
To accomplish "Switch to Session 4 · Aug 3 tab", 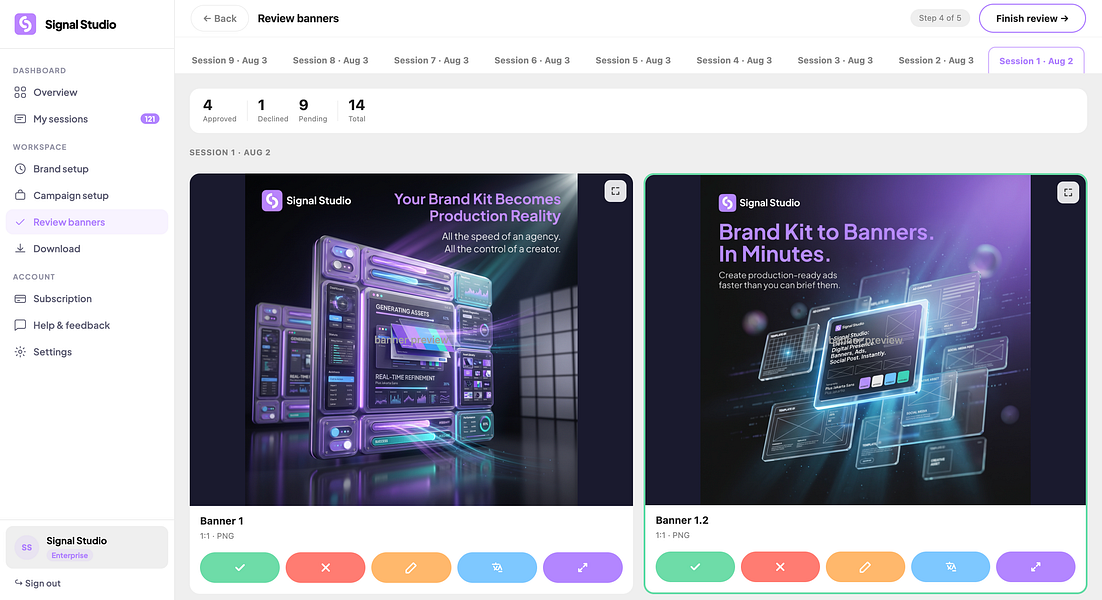I will coord(734,60).
